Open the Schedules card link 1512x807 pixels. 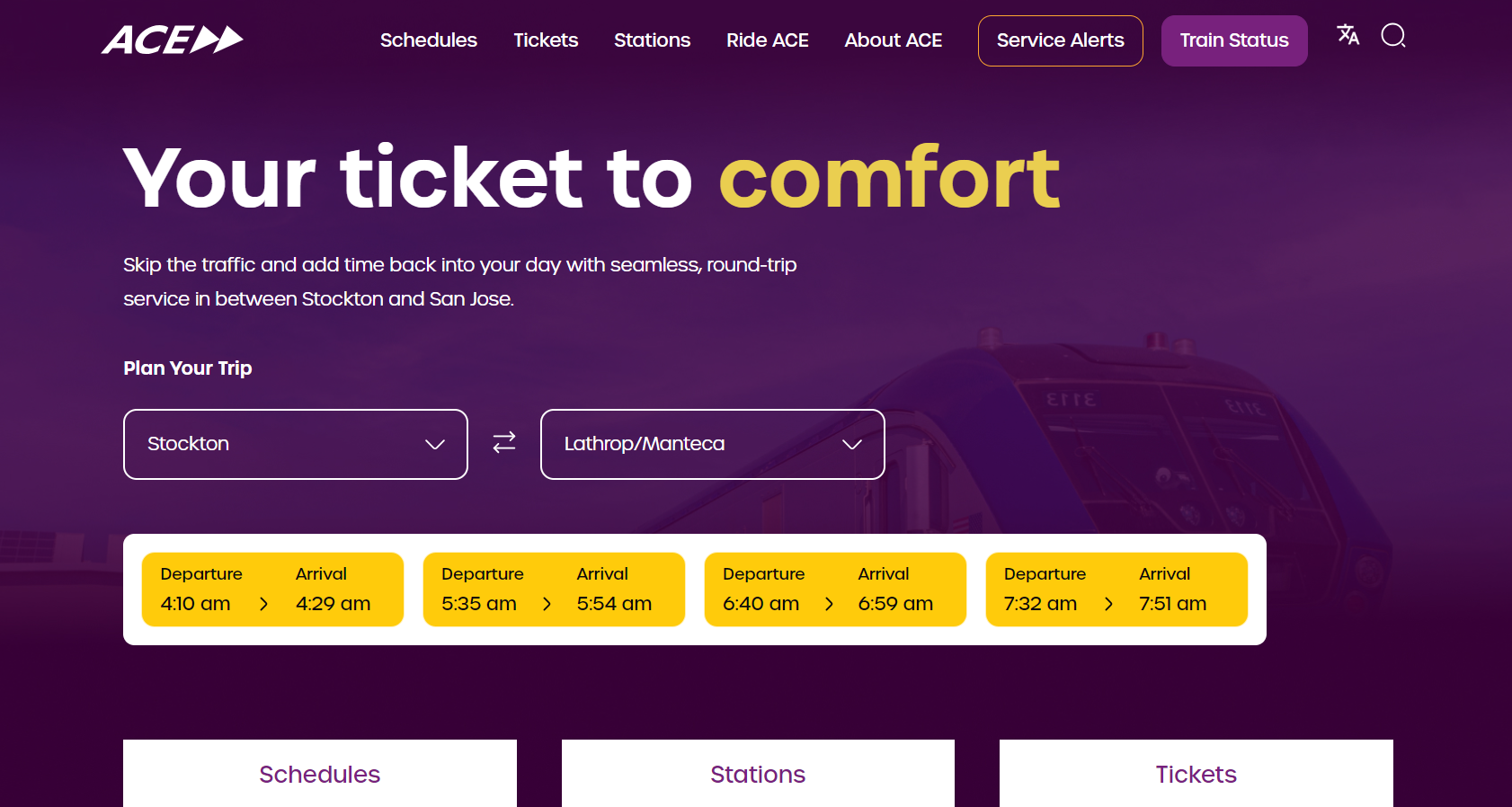pyautogui.click(x=319, y=774)
